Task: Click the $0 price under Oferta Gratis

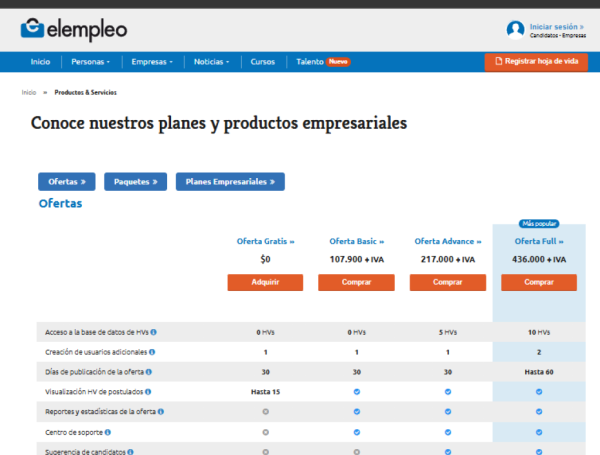Action: [265, 259]
